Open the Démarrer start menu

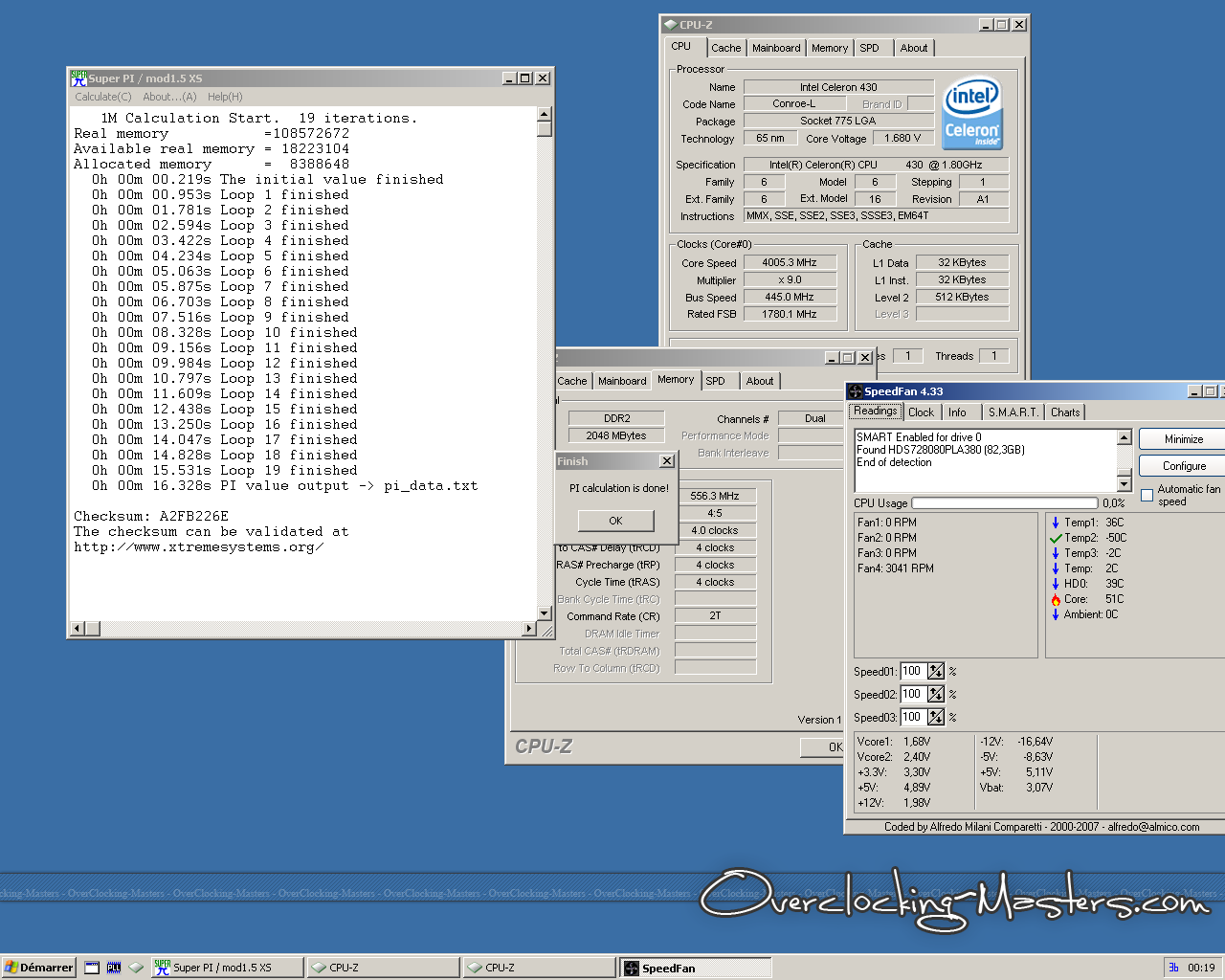[x=39, y=968]
